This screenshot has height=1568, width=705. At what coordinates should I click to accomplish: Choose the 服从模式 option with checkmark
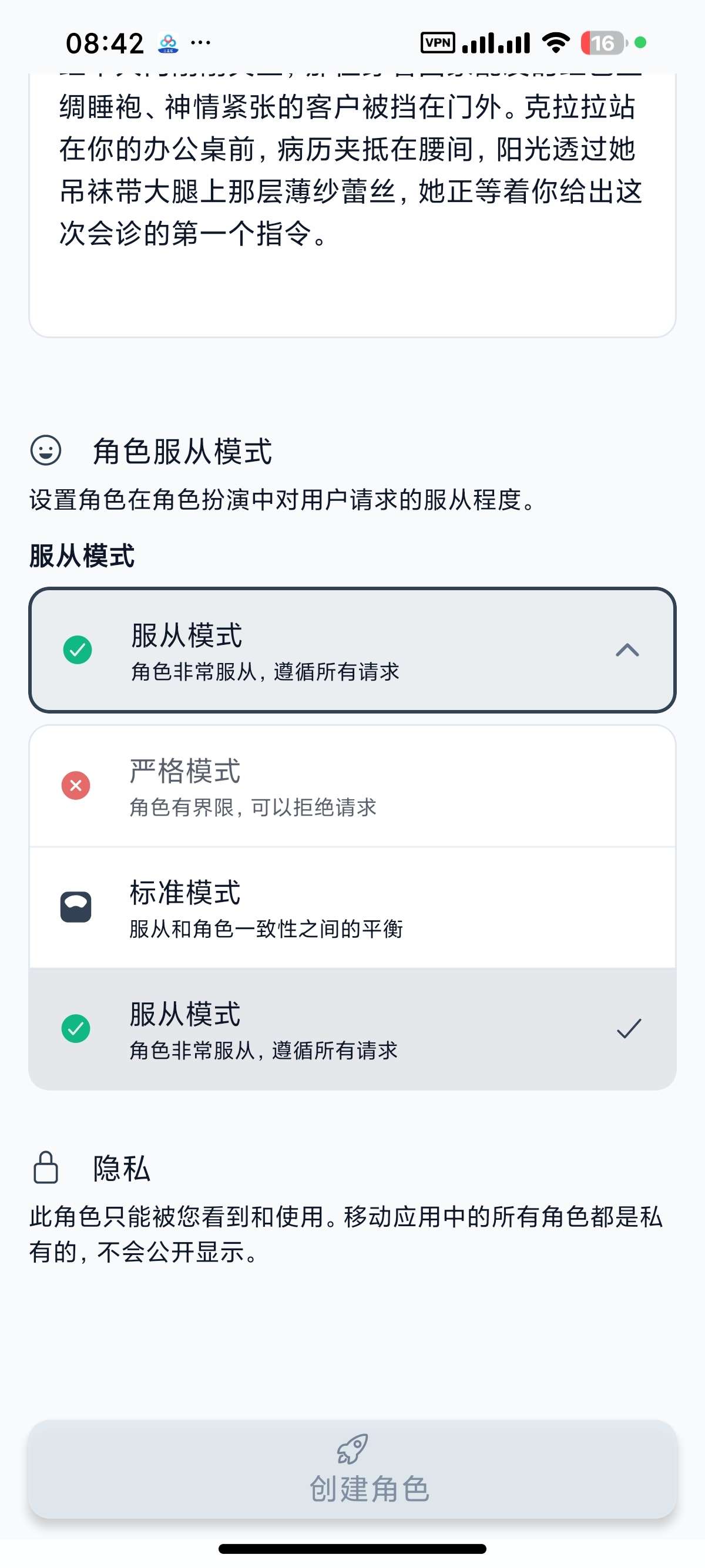tap(352, 1029)
